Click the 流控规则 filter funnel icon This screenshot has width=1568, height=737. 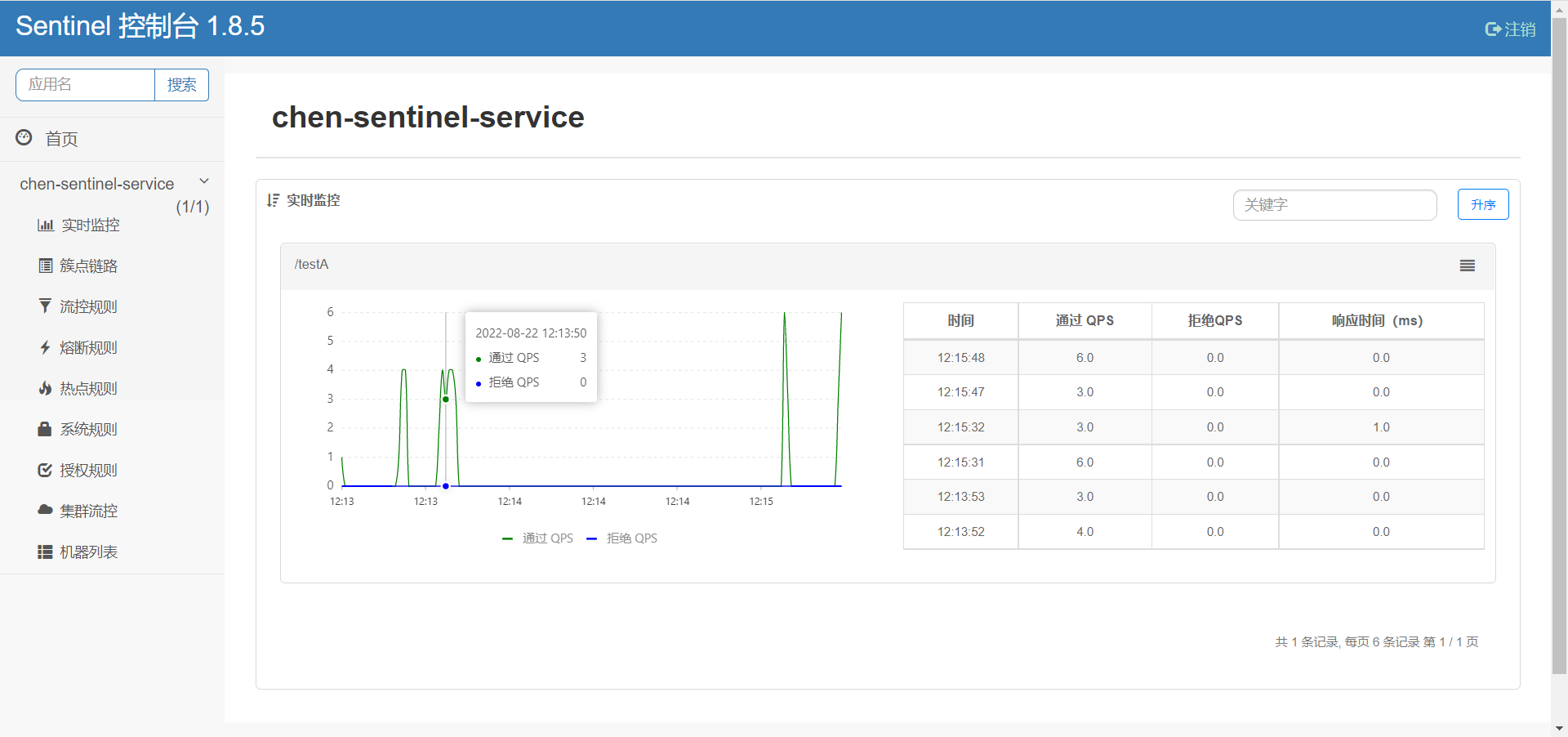(x=45, y=306)
